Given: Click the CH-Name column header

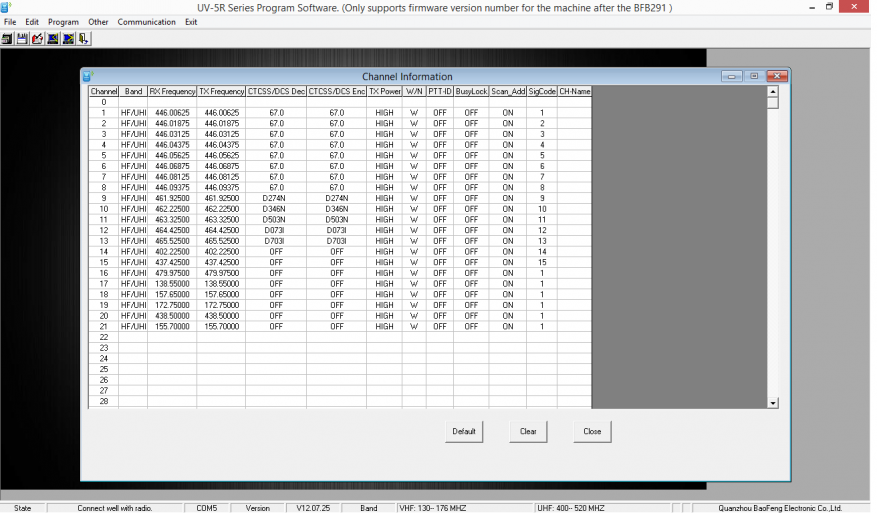Looking at the screenshot, I should [574, 91].
